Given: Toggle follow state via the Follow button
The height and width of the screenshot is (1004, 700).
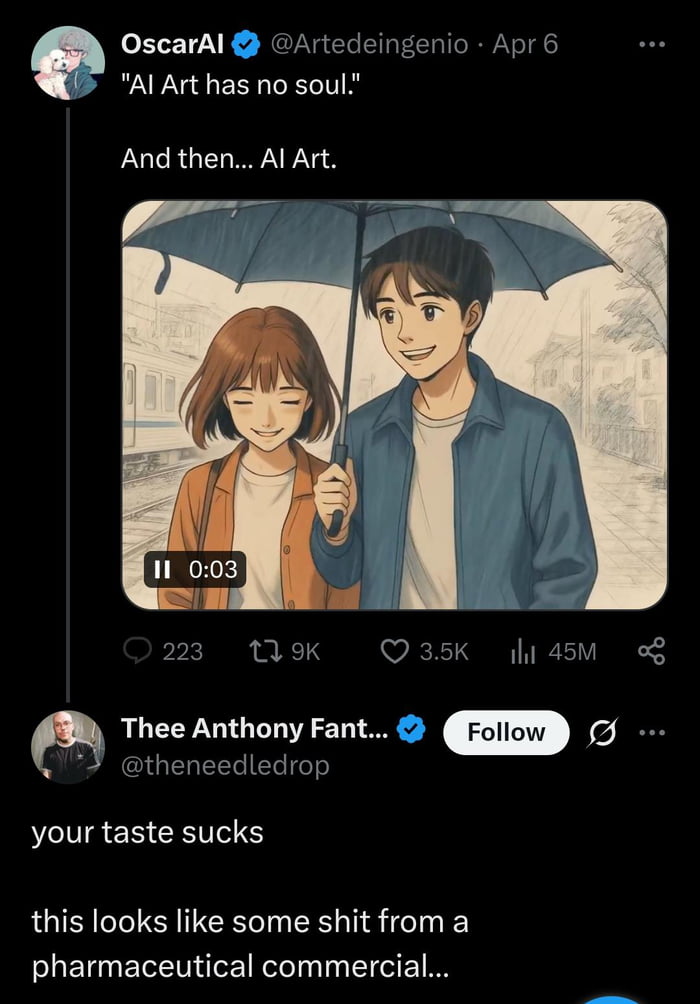Looking at the screenshot, I should tap(506, 732).
